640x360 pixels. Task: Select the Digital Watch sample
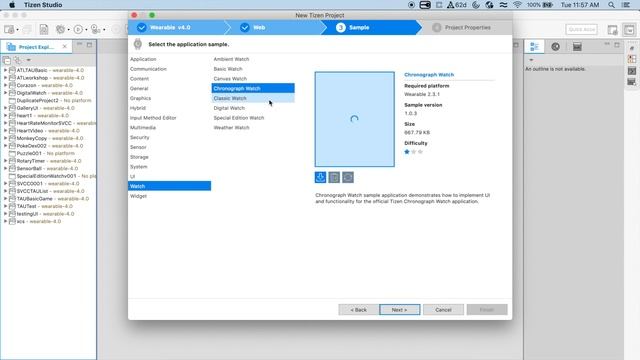(253, 108)
